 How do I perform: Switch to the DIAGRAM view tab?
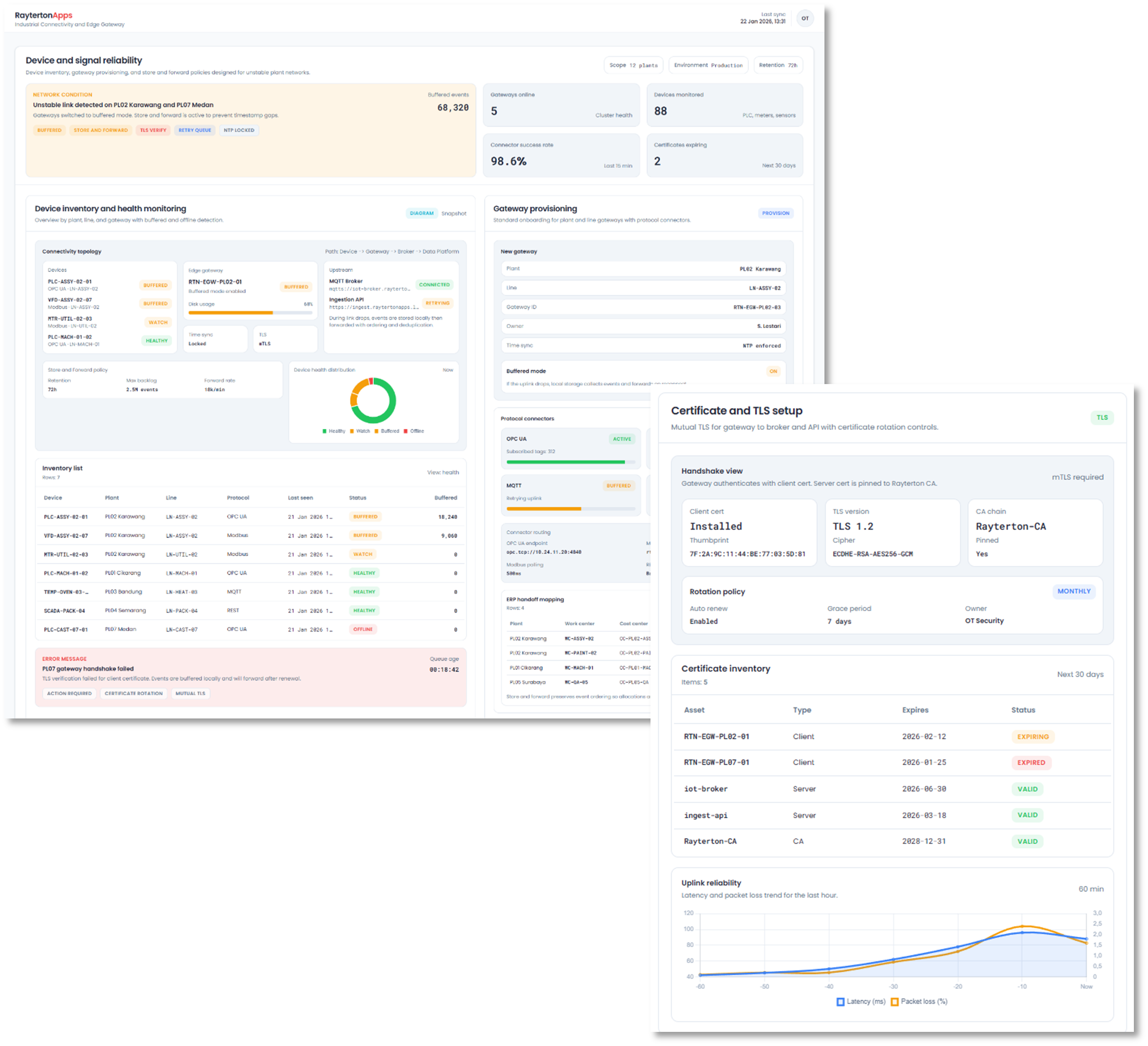pos(421,213)
